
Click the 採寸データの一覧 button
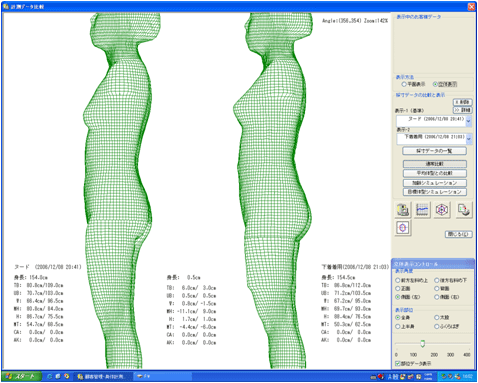tap(434, 151)
